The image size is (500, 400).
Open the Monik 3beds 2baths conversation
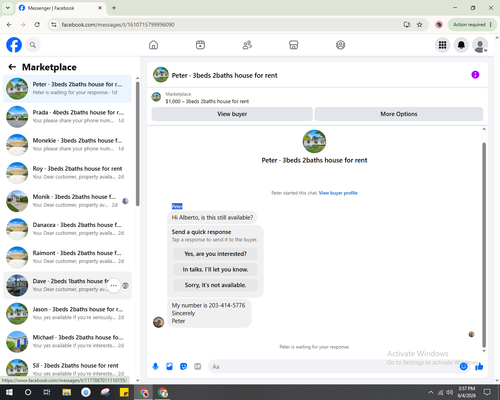tap(67, 201)
